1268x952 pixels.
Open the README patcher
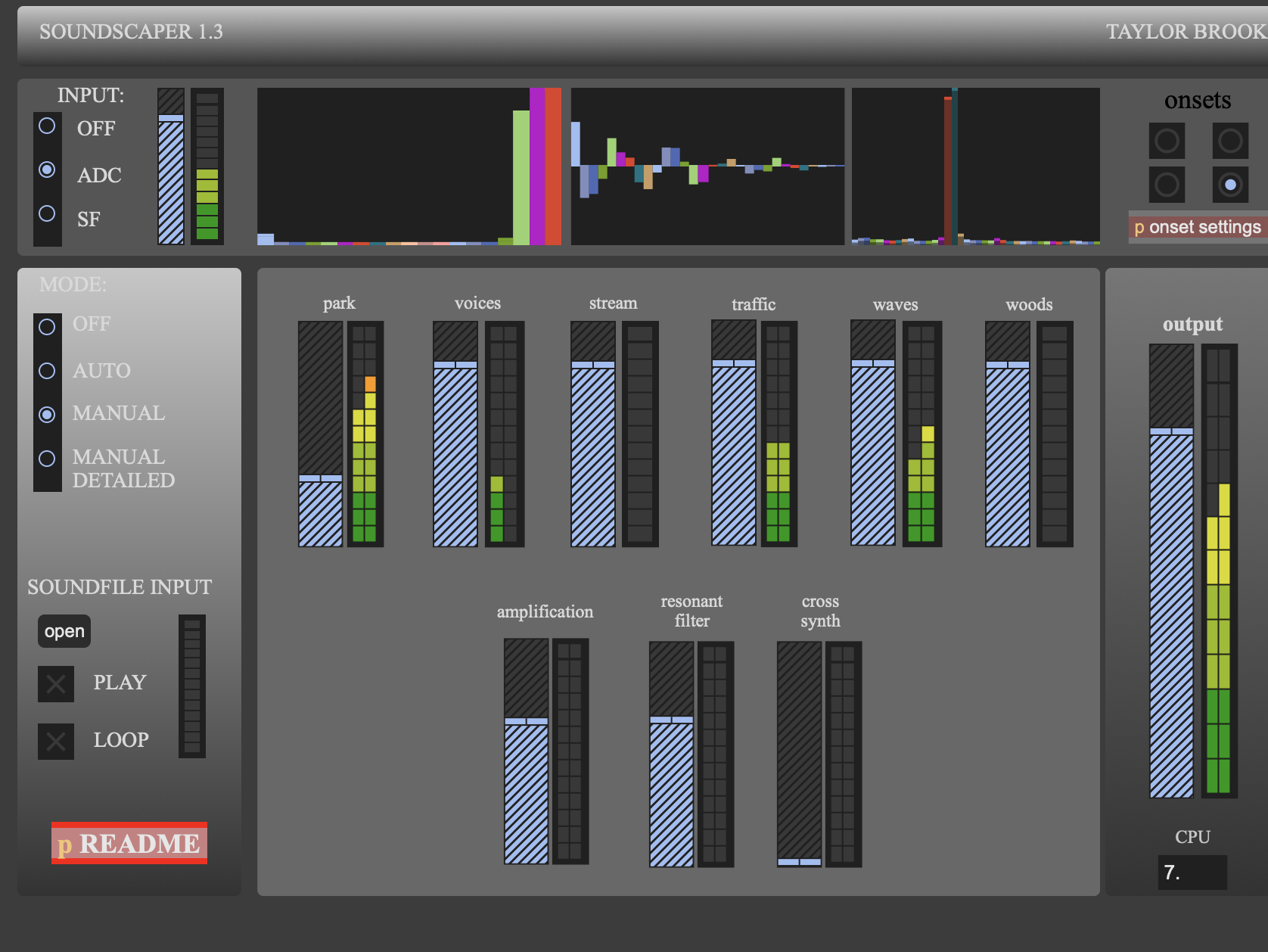pyautogui.click(x=129, y=843)
